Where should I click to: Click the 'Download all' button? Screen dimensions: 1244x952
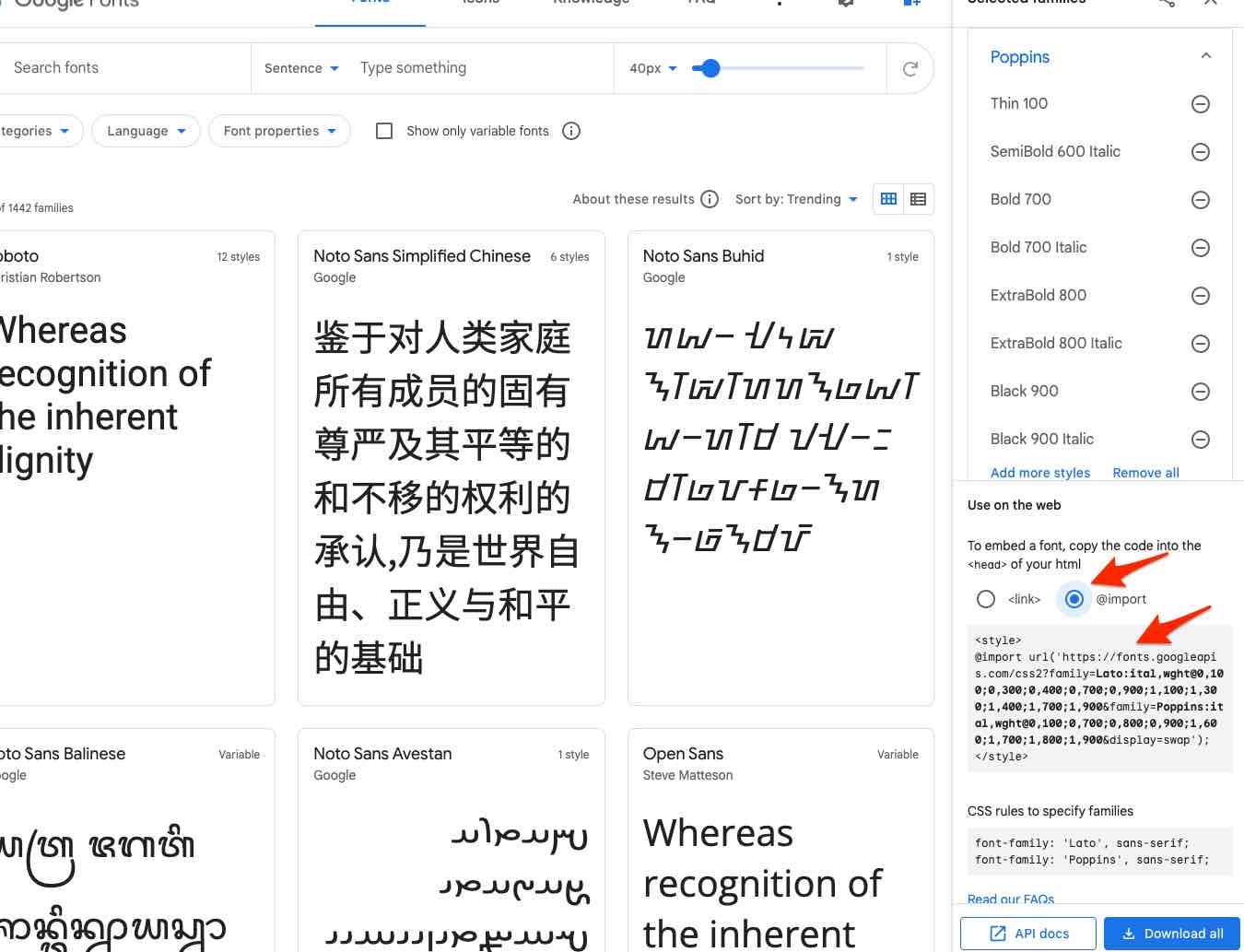(1171, 933)
